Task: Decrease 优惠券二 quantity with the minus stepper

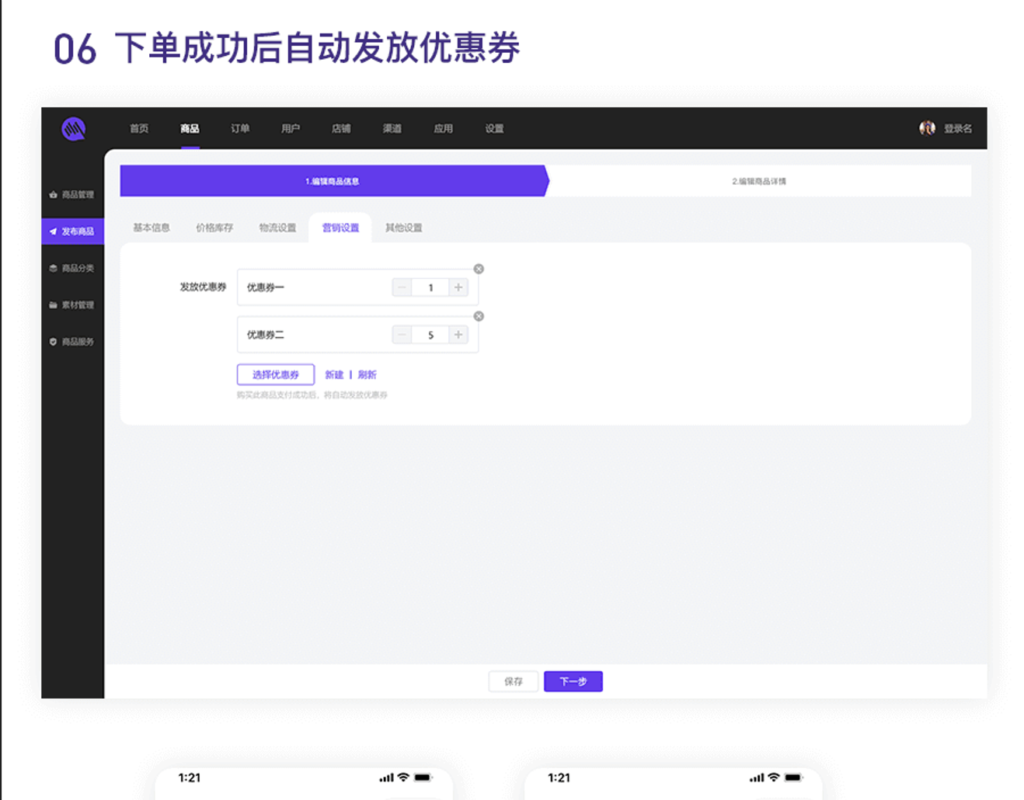Action: pyautogui.click(x=401, y=334)
